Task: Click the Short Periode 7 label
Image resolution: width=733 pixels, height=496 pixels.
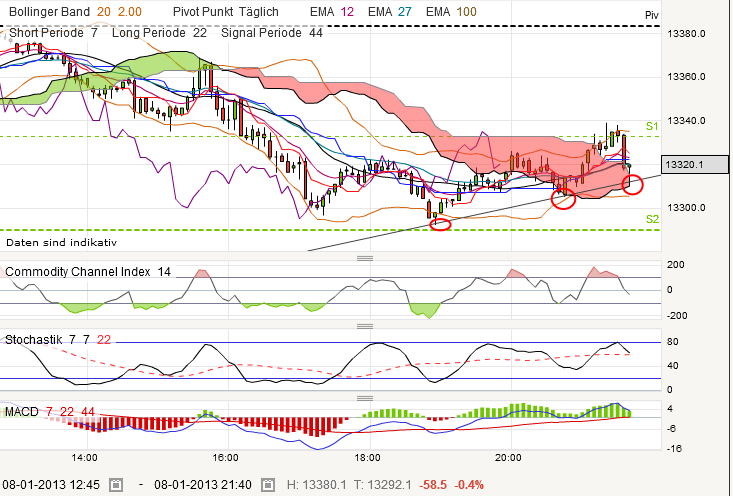Action: [x=53, y=33]
